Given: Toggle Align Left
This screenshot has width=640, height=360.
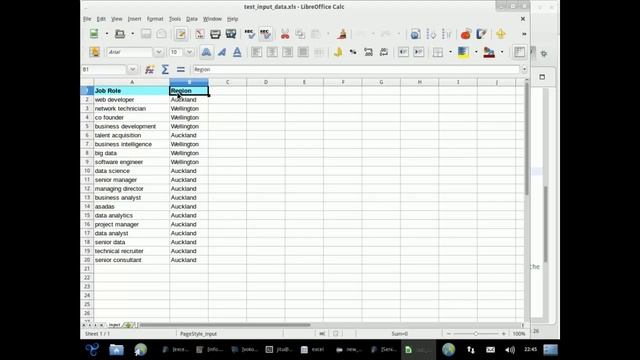Looking at the screenshot, I should [x=256, y=52].
